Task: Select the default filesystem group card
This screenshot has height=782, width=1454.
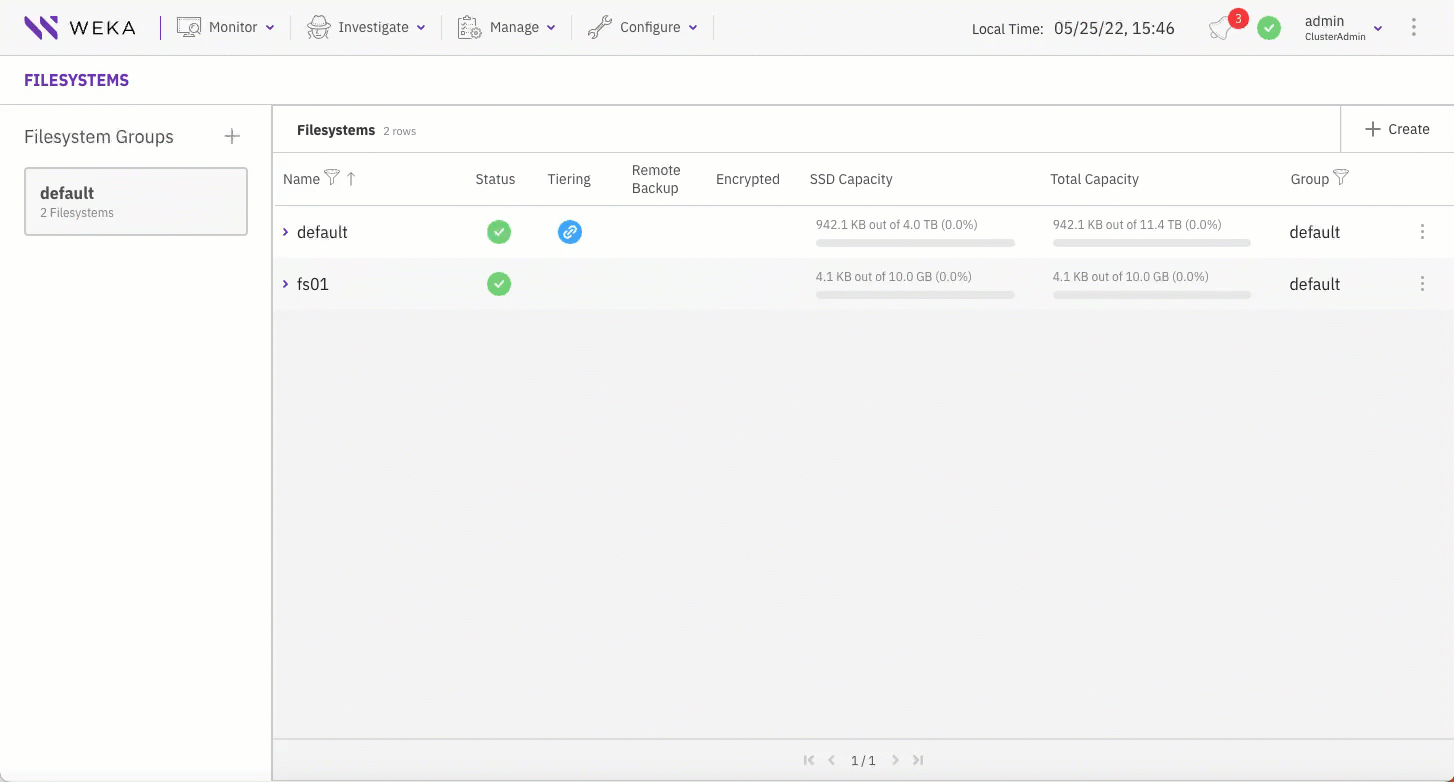Action: [x=136, y=201]
